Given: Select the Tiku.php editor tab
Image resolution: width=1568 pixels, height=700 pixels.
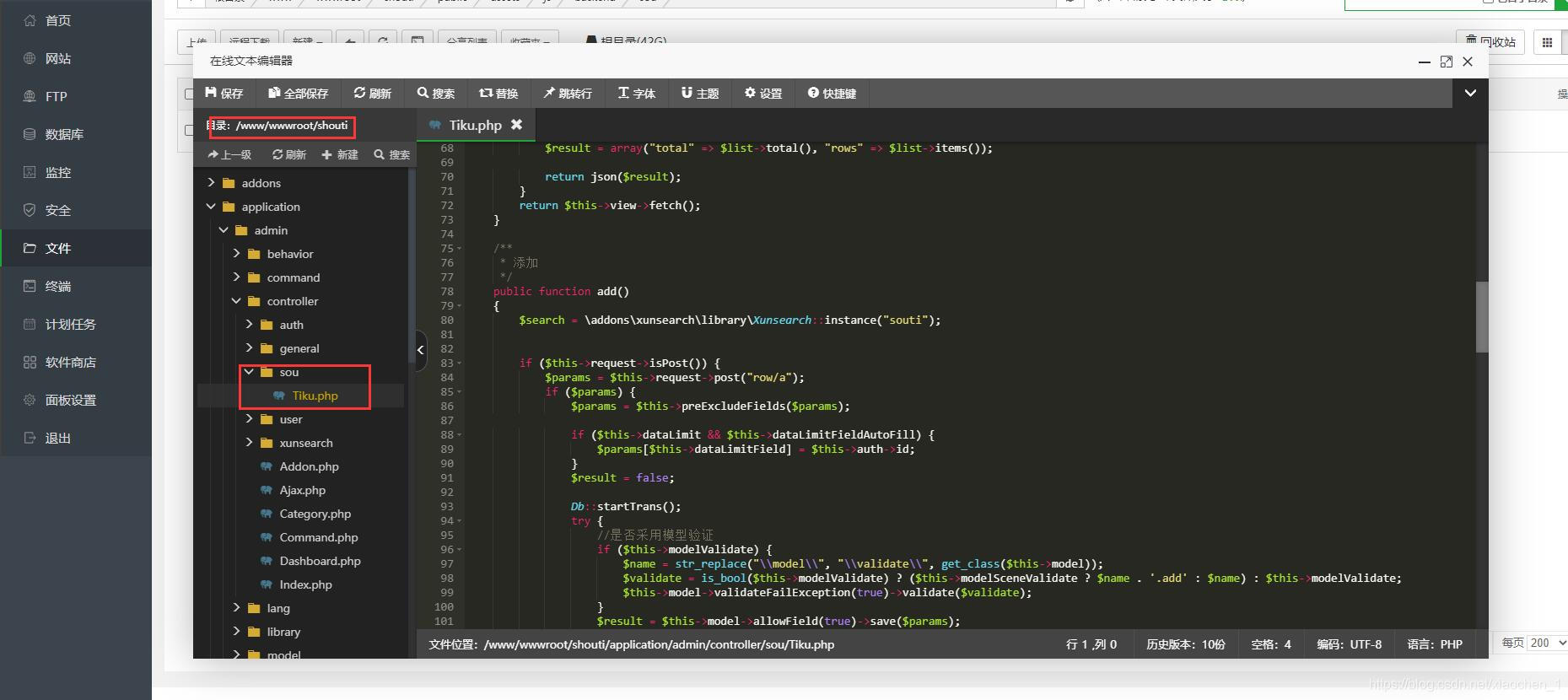Looking at the screenshot, I should coord(475,125).
